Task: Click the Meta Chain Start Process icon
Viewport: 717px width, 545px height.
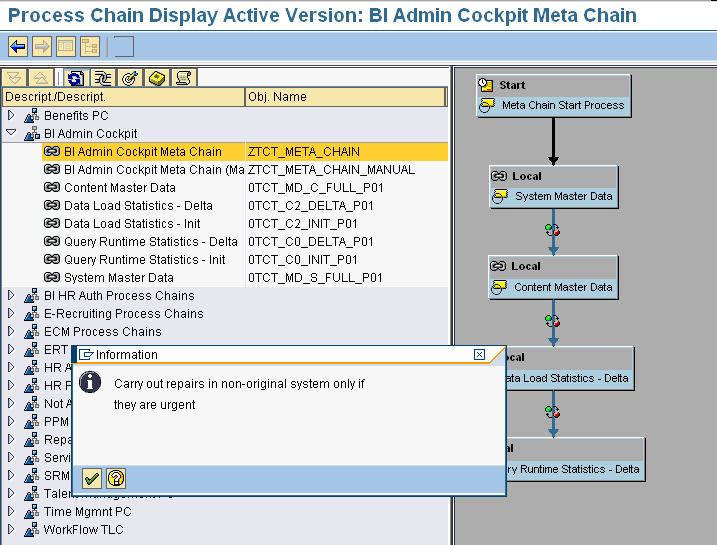Action: [x=487, y=106]
